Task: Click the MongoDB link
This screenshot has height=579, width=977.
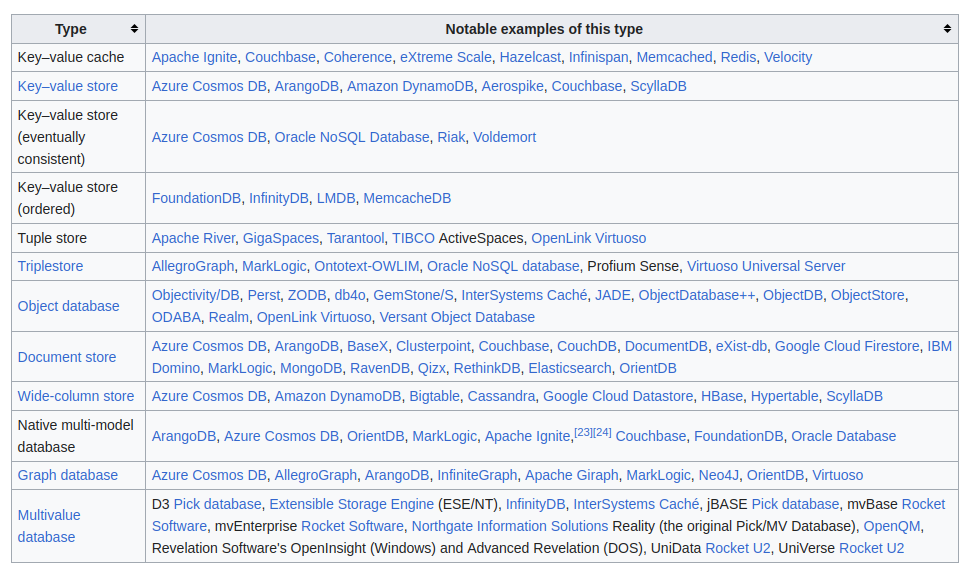Action: pos(311,368)
